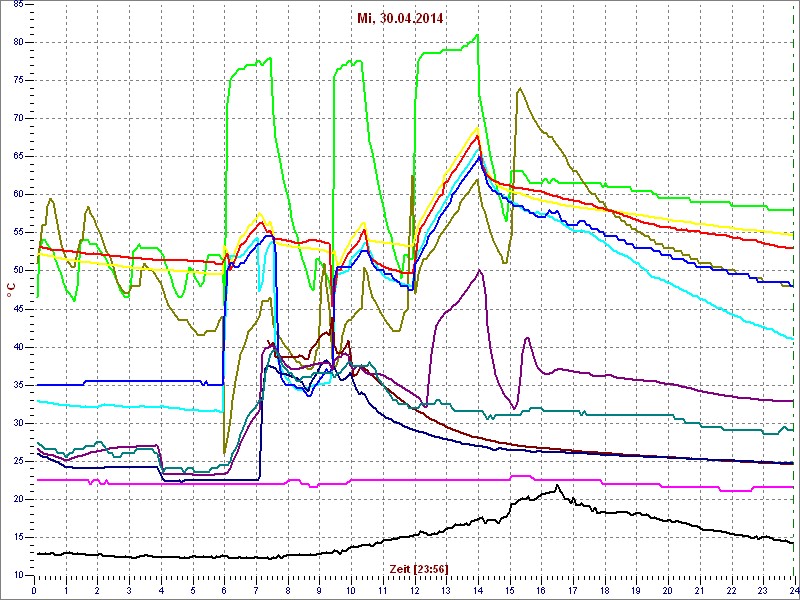Select the 65 value on temperature axis
The width and height of the screenshot is (800, 600).
click(x=17, y=157)
